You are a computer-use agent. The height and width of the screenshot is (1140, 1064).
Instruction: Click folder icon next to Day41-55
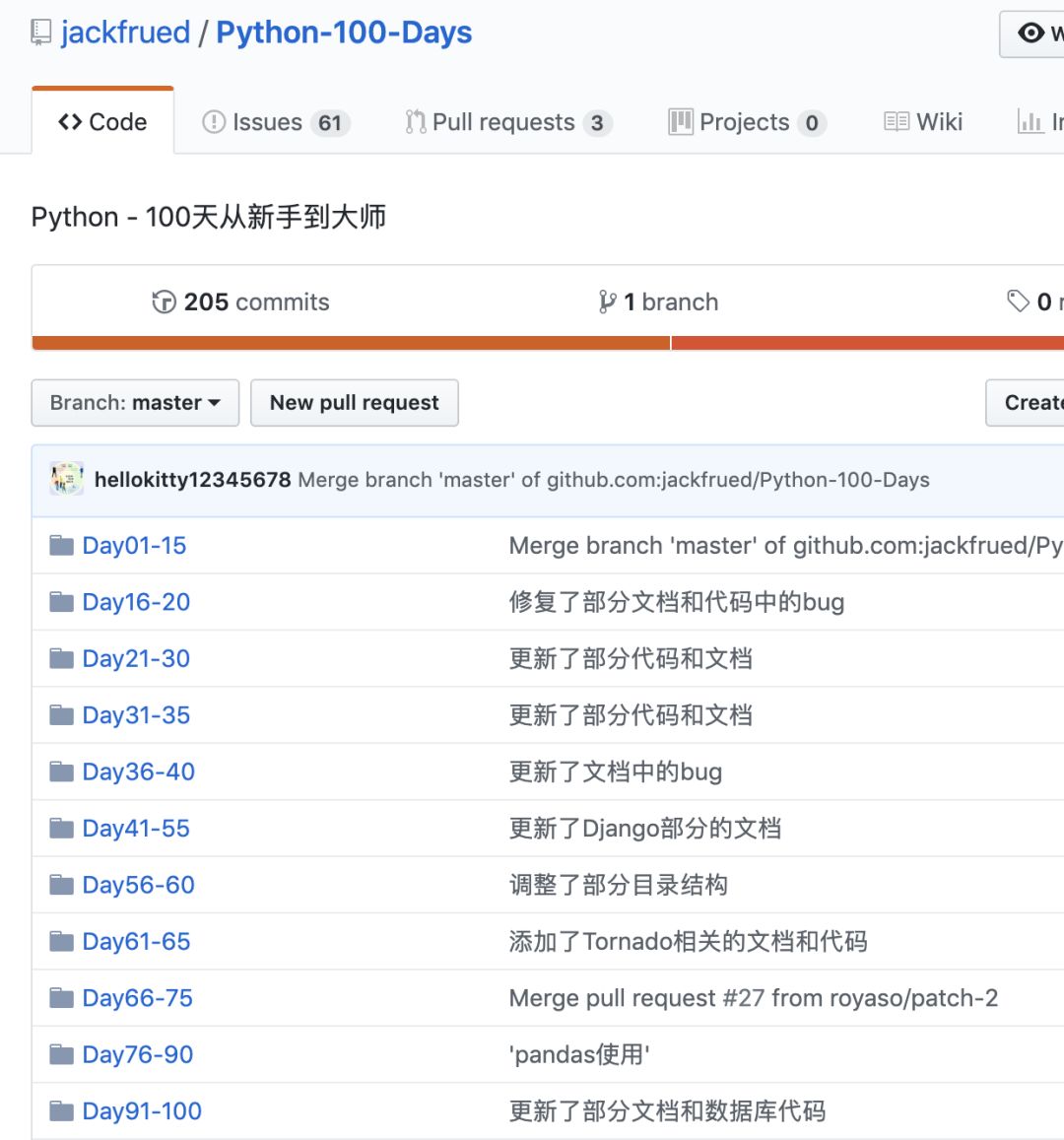click(x=62, y=828)
